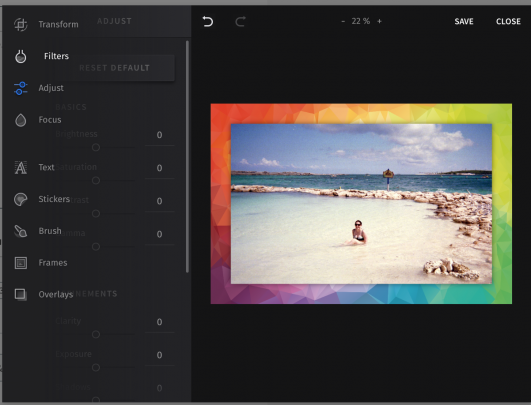Image resolution: width=531 pixels, height=405 pixels.
Task: Open the Frames icon
Action: coord(21,263)
